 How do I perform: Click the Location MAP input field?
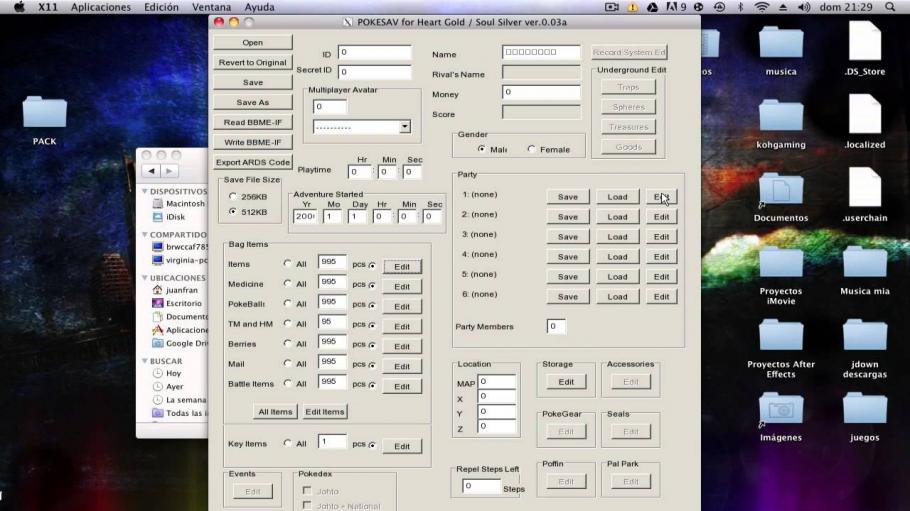pos(496,382)
